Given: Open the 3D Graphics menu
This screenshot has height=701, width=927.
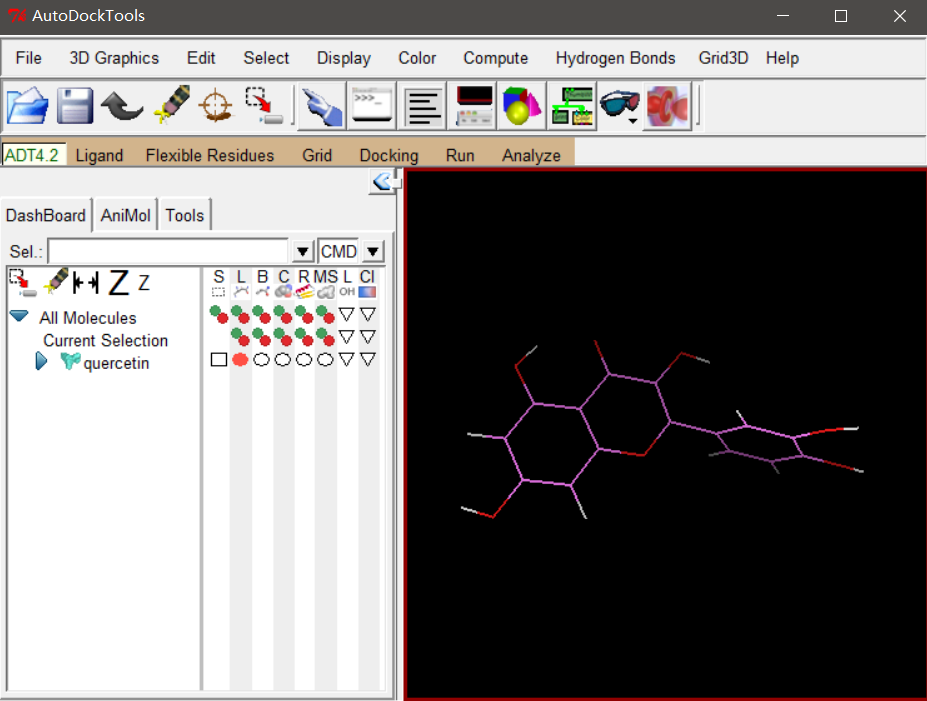Looking at the screenshot, I should [x=114, y=58].
